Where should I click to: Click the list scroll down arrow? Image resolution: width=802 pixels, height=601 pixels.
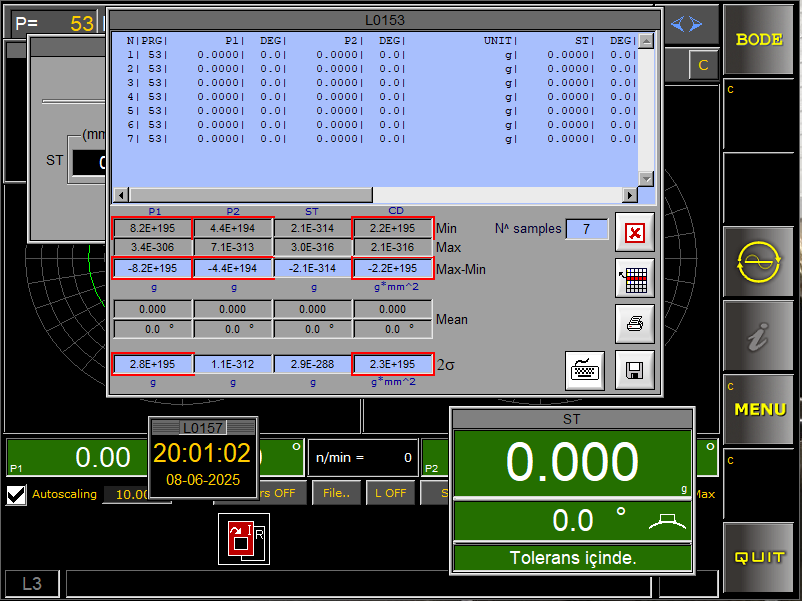[x=647, y=179]
